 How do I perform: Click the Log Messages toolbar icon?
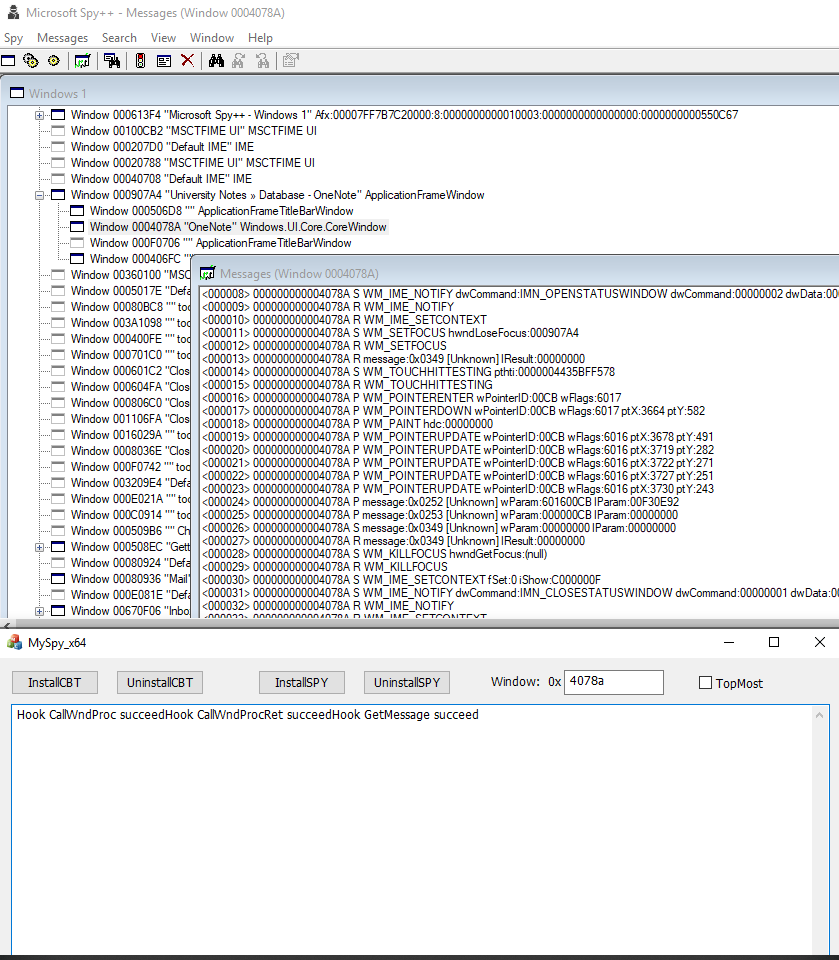(82, 61)
